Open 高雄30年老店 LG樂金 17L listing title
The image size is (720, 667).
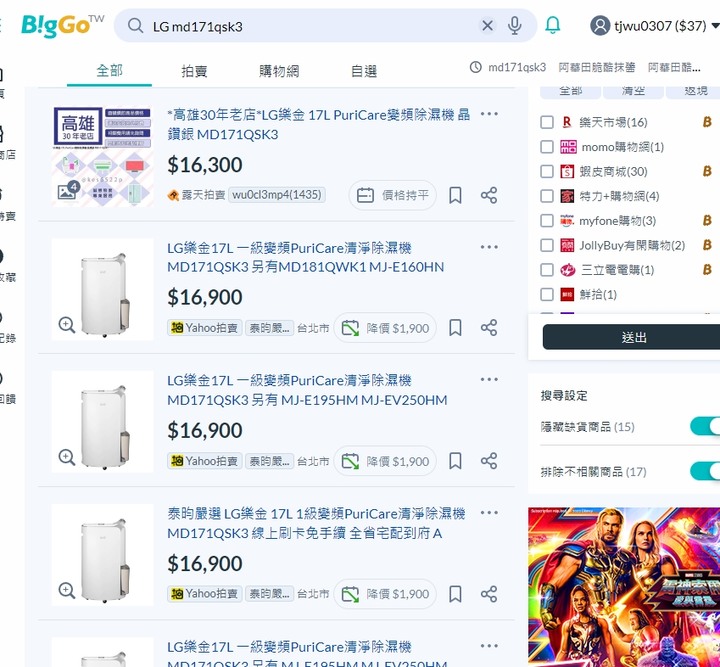(319, 124)
